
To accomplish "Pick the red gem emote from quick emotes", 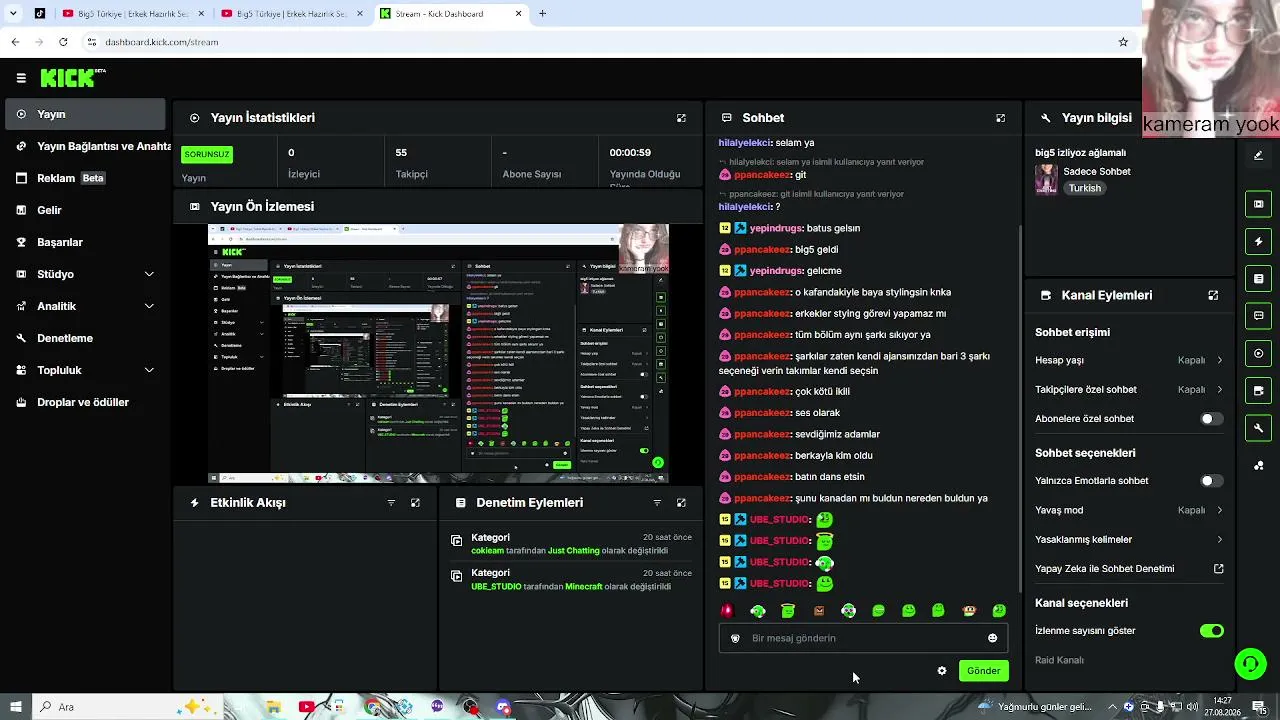I will (727, 611).
